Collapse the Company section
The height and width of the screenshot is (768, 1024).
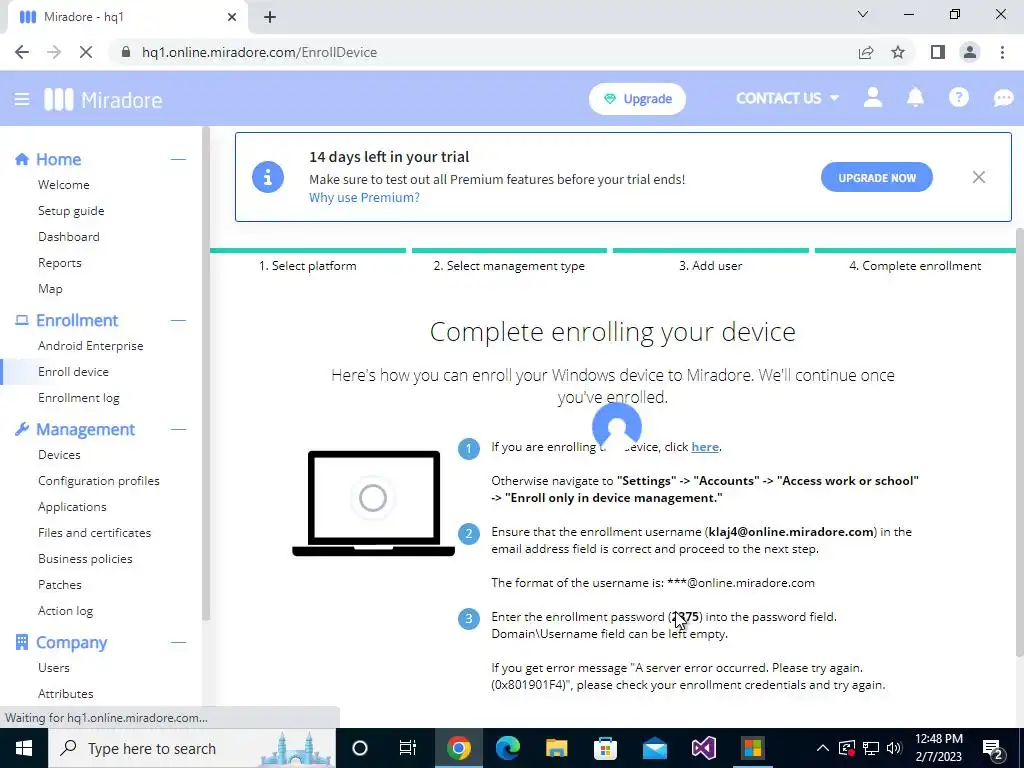[178, 642]
